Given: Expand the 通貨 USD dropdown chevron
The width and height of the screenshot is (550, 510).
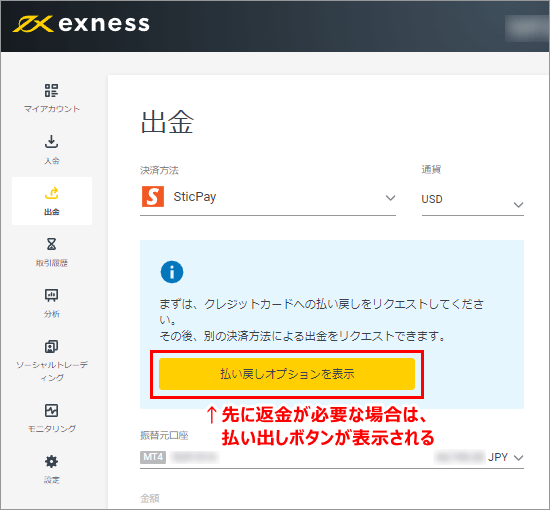Looking at the screenshot, I should coord(518,204).
